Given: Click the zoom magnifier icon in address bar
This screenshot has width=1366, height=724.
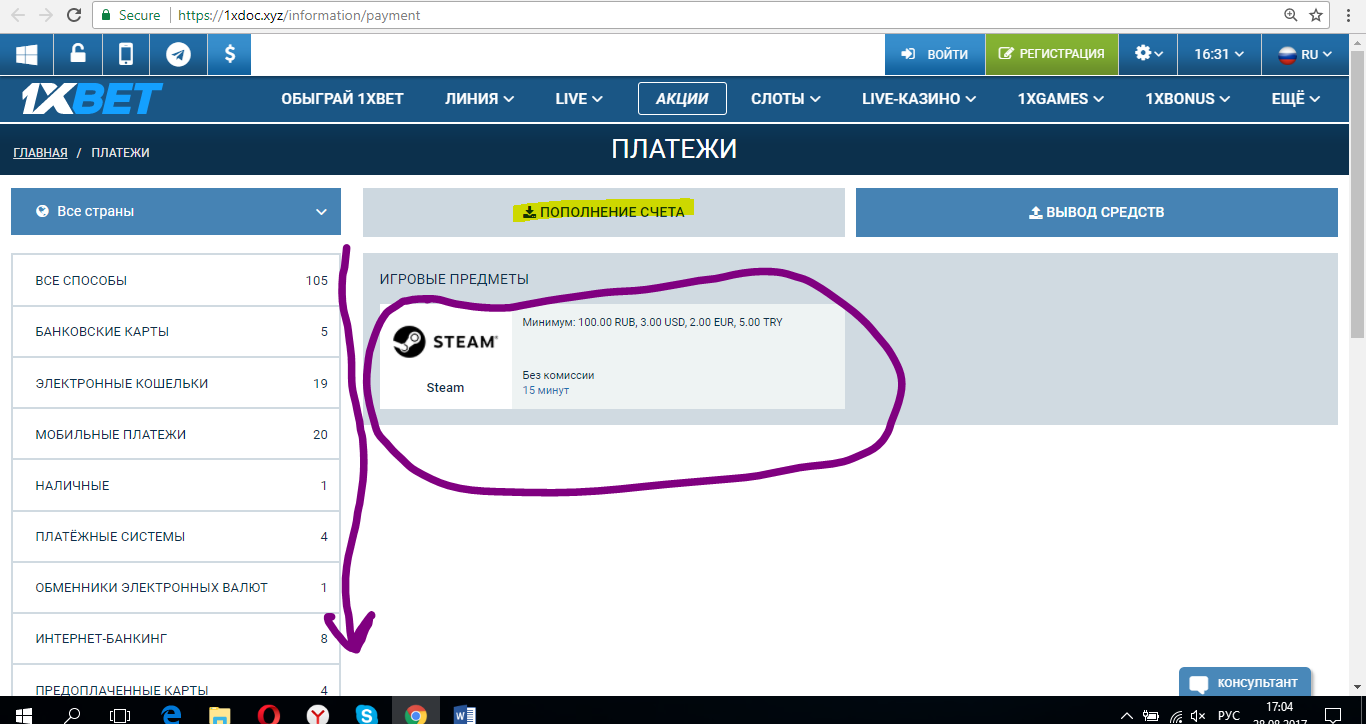Looking at the screenshot, I should pyautogui.click(x=1291, y=15).
